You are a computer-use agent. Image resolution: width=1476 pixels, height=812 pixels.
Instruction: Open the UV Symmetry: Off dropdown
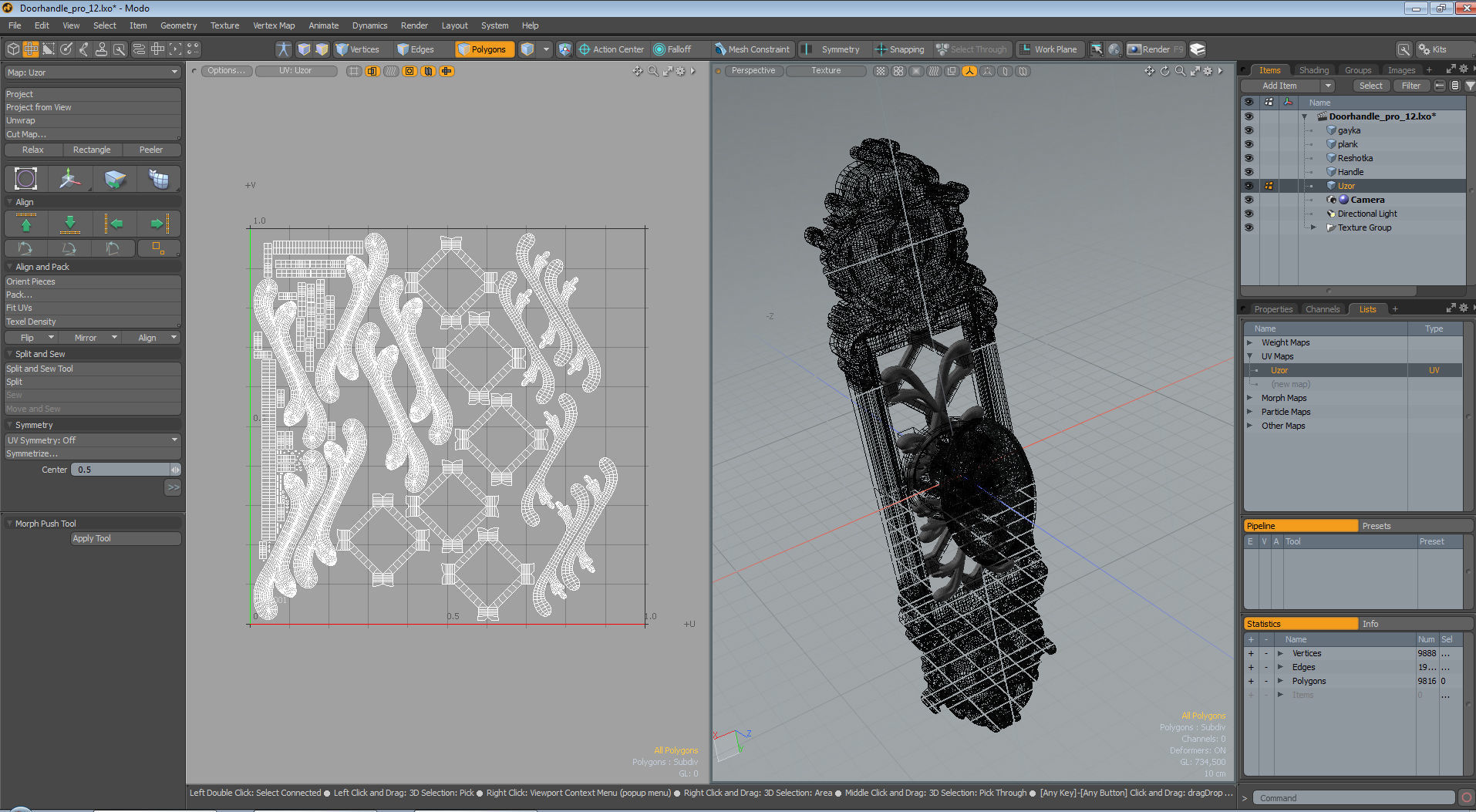93,440
